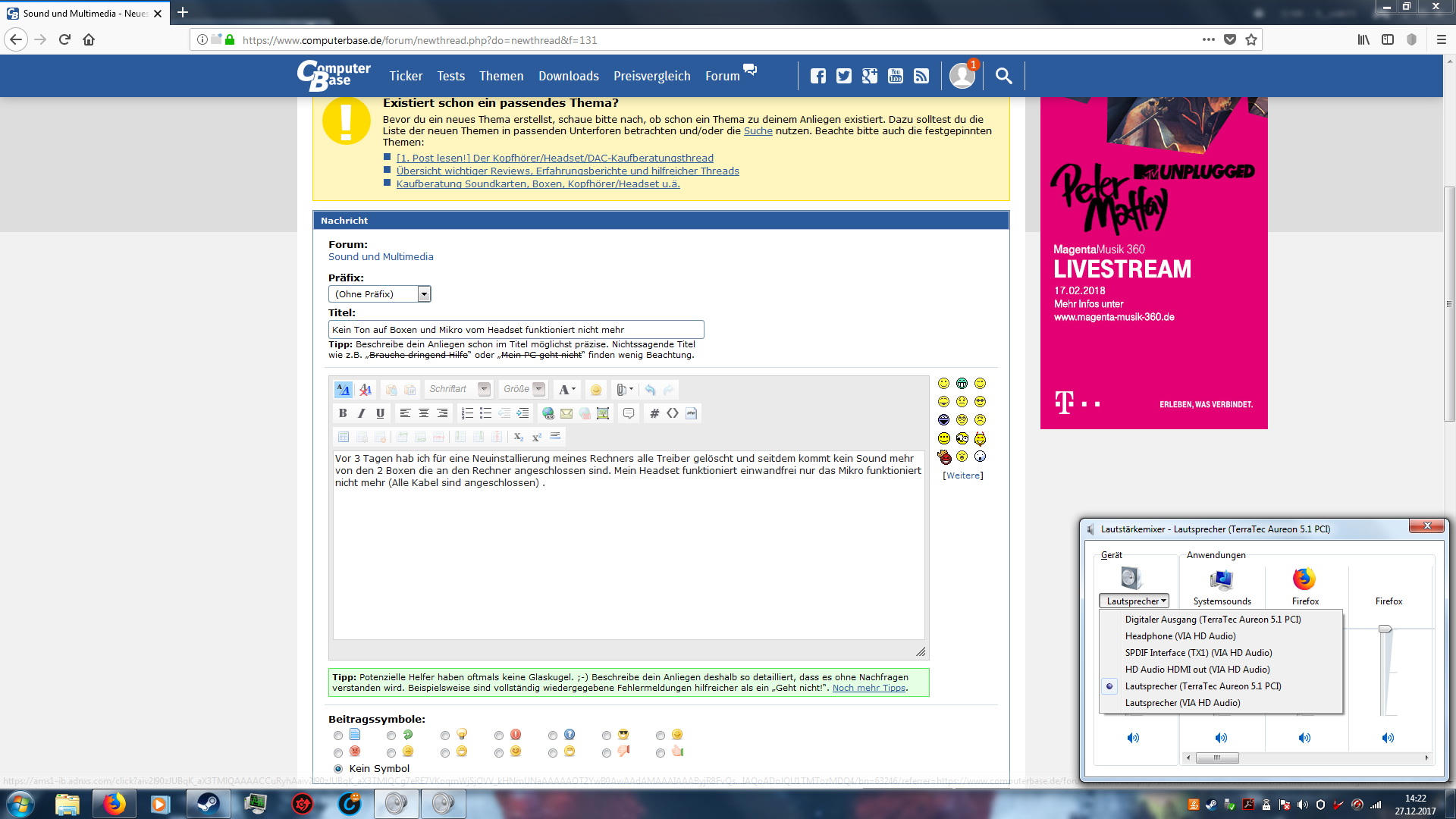Open Steam from the taskbar

tap(208, 804)
